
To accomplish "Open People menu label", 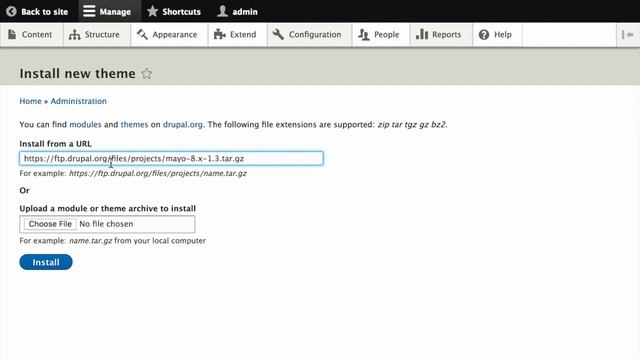I will (387, 35).
